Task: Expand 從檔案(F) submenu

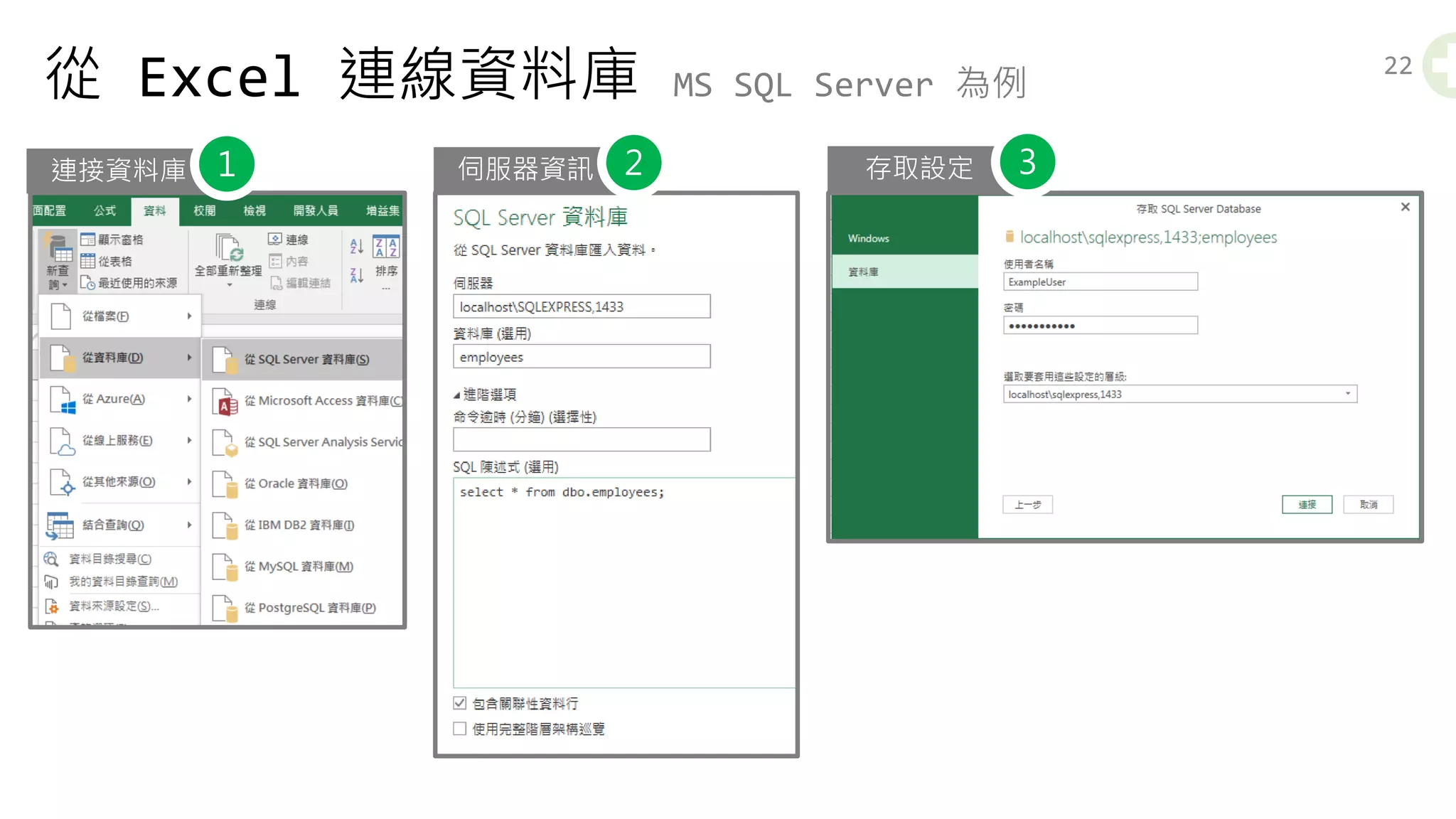Action: (119, 316)
